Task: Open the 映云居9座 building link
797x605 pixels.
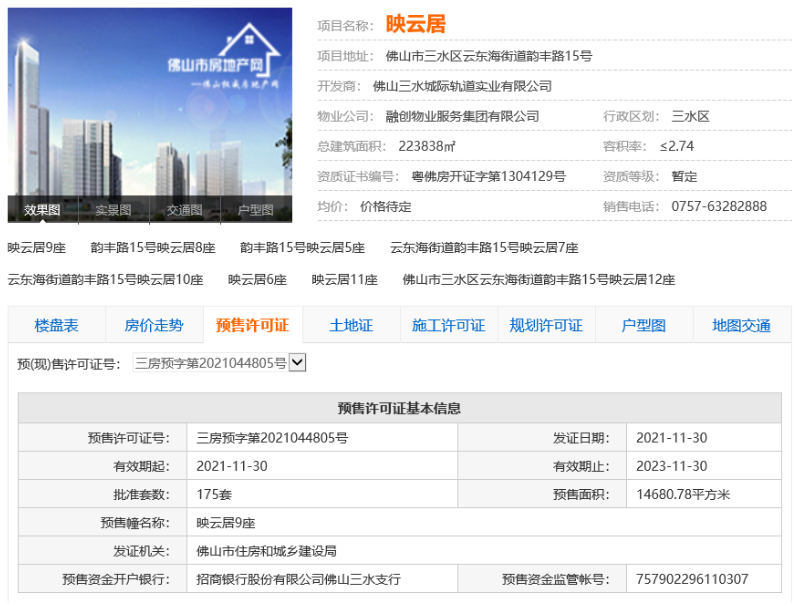Action: (37, 247)
